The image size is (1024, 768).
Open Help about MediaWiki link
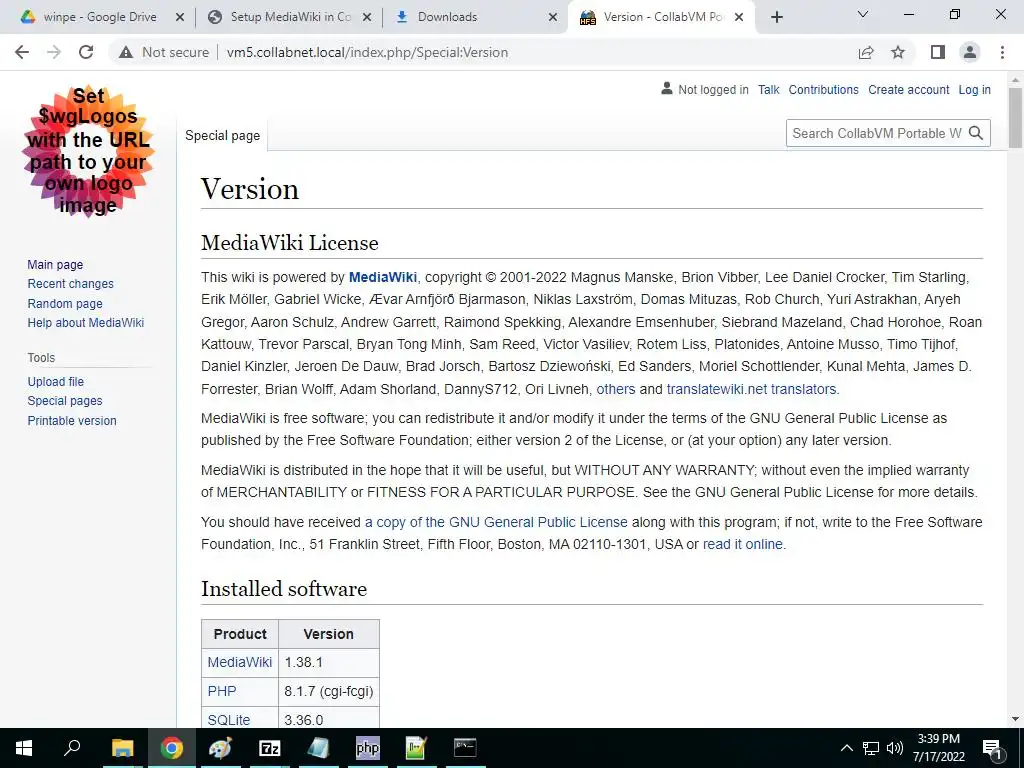click(x=86, y=323)
